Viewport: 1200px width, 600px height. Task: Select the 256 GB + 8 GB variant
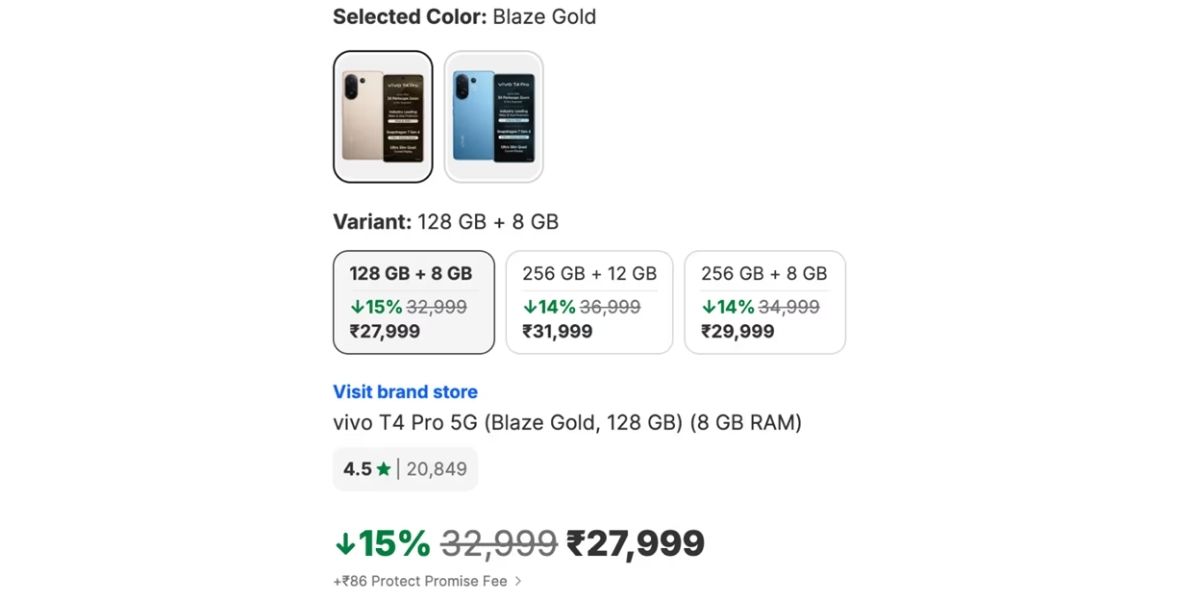[765, 302]
